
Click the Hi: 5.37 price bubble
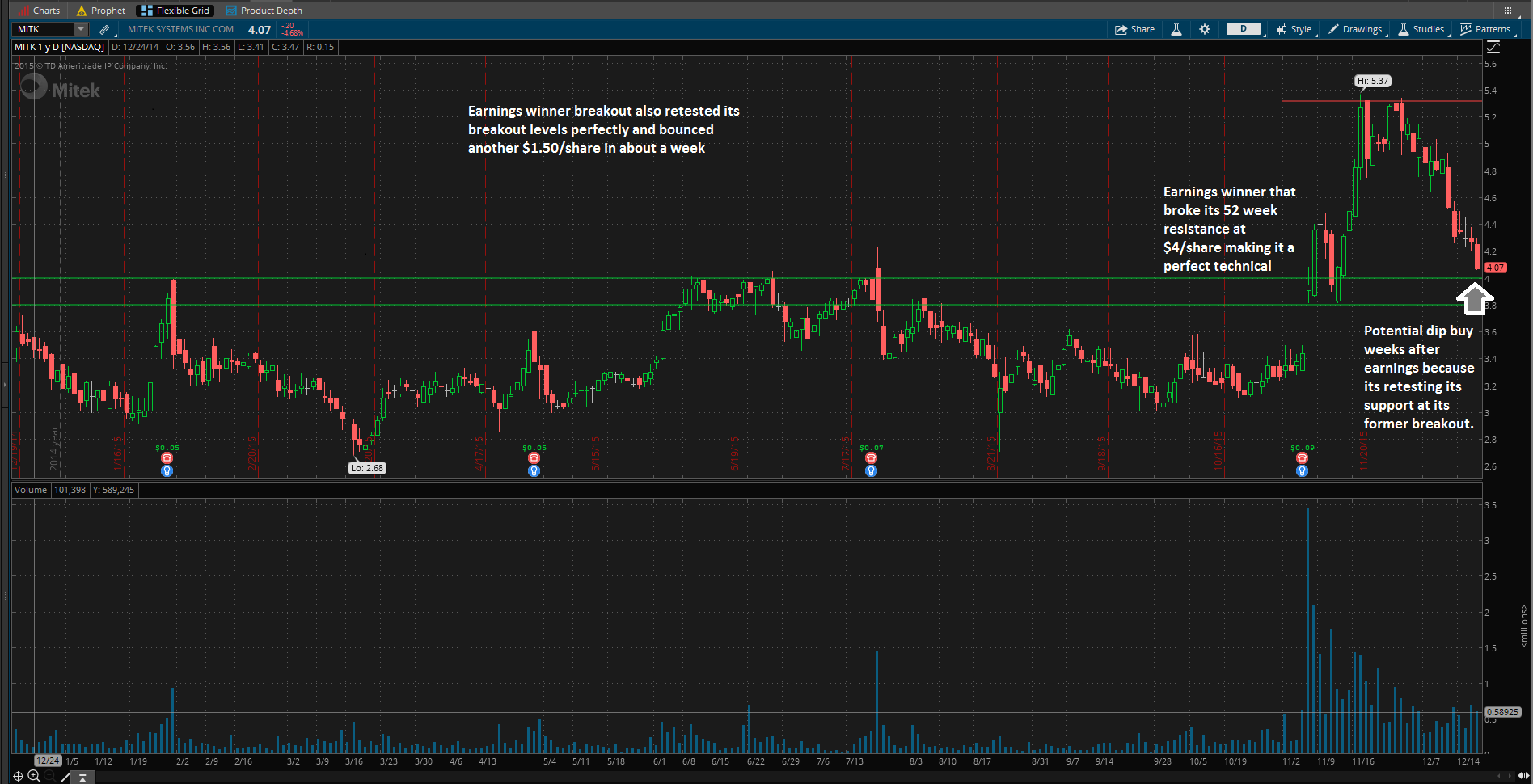click(1373, 81)
